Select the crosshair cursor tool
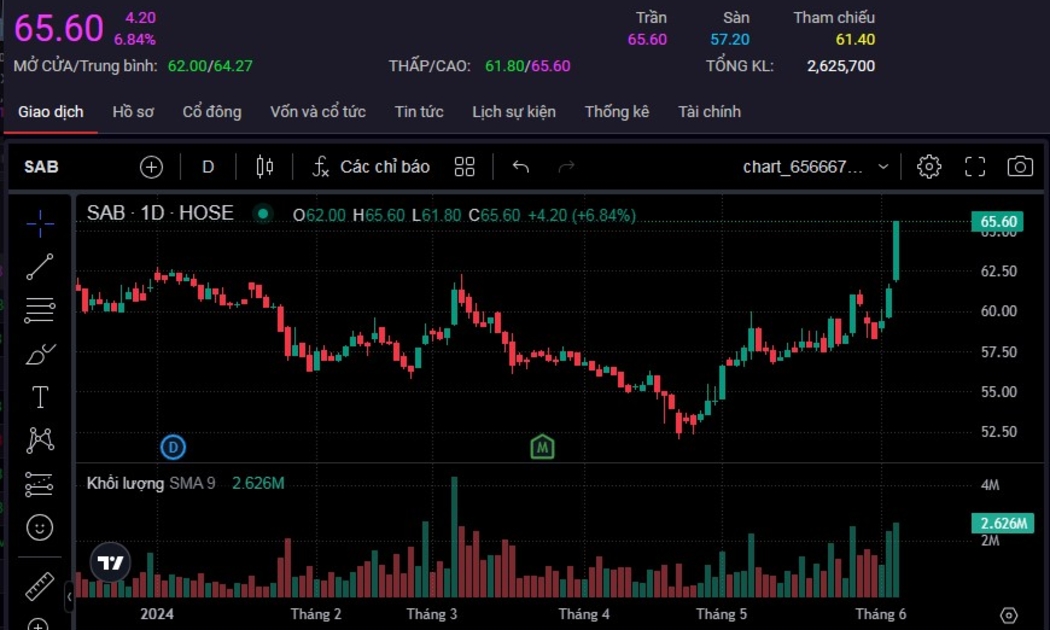The width and height of the screenshot is (1050, 630). (40, 223)
